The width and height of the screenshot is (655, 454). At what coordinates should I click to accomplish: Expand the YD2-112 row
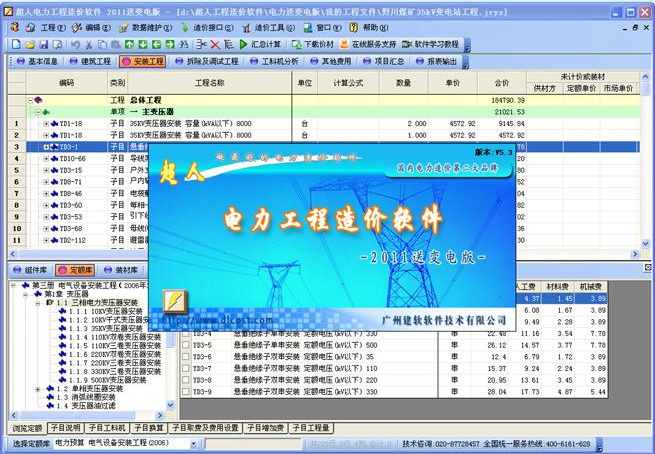pos(46,241)
